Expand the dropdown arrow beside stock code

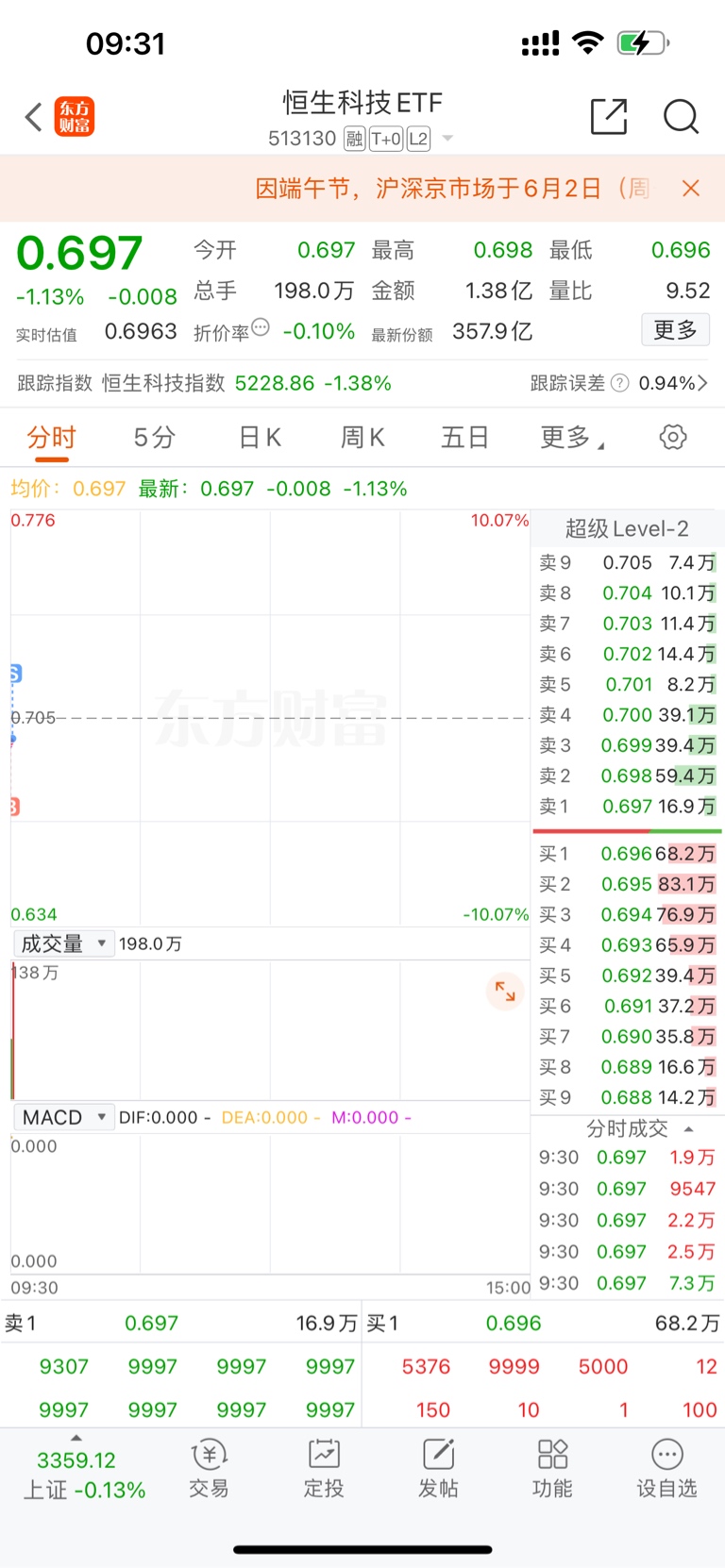pyautogui.click(x=447, y=139)
